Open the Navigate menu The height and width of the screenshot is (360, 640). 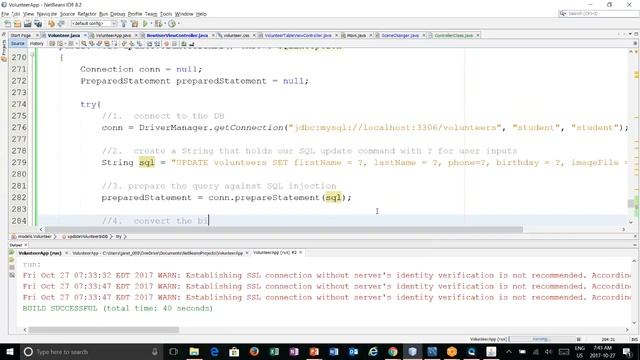pyautogui.click(x=47, y=14)
